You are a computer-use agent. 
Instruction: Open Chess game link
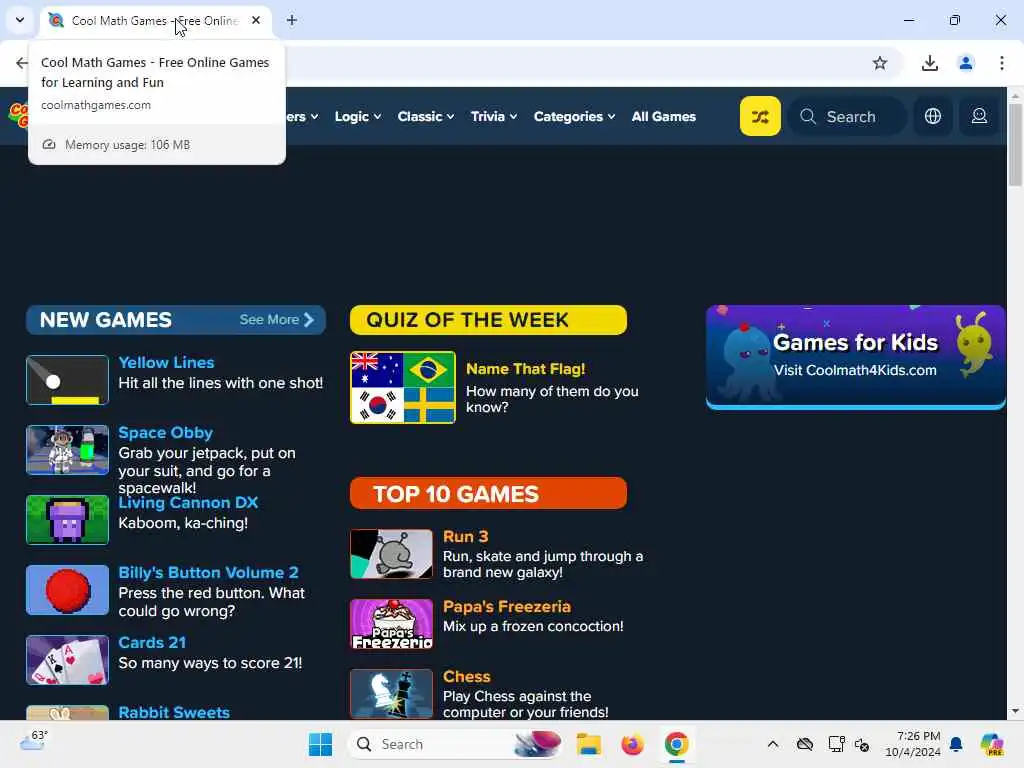(x=466, y=676)
